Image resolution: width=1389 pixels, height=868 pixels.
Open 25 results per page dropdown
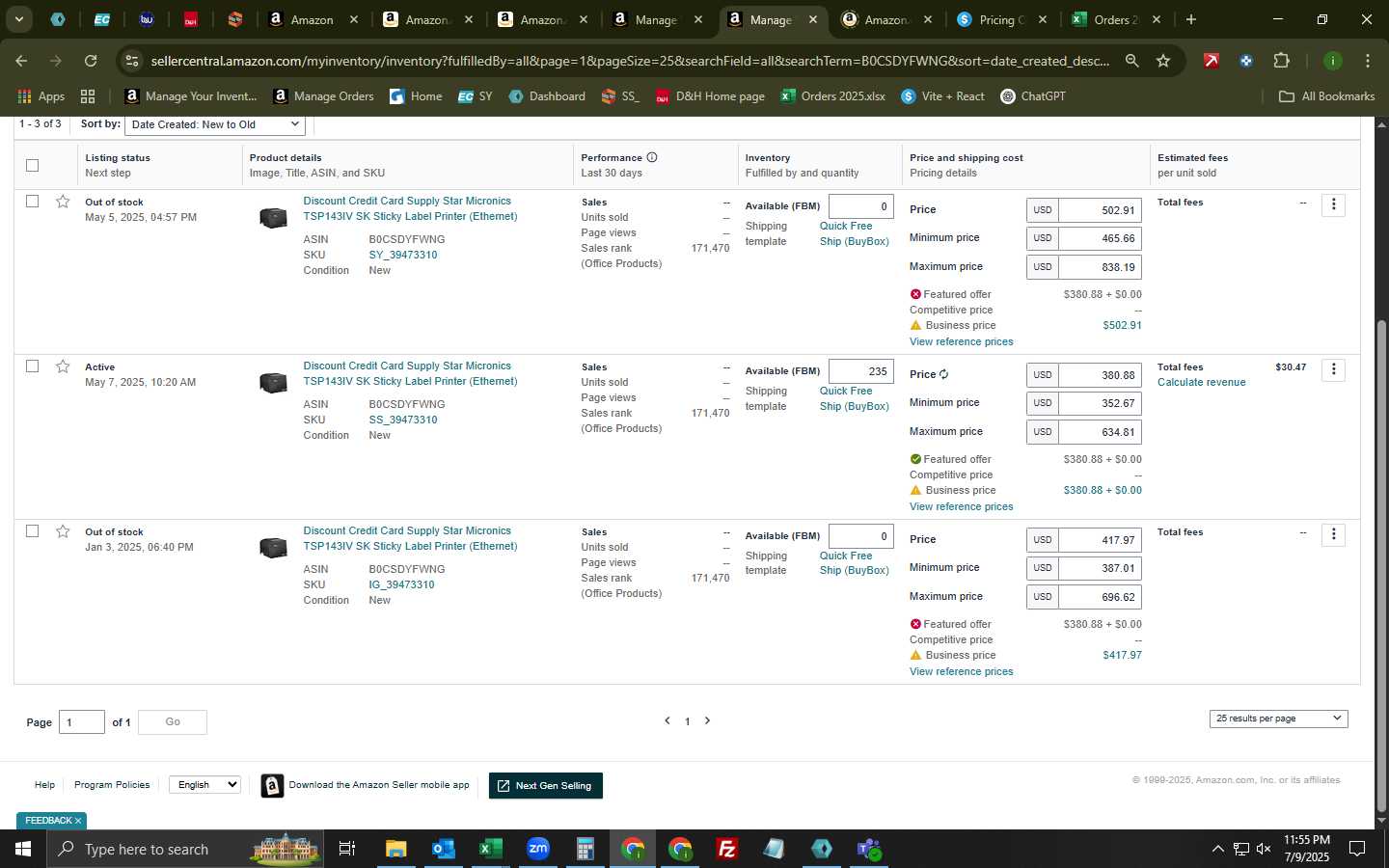click(x=1278, y=719)
